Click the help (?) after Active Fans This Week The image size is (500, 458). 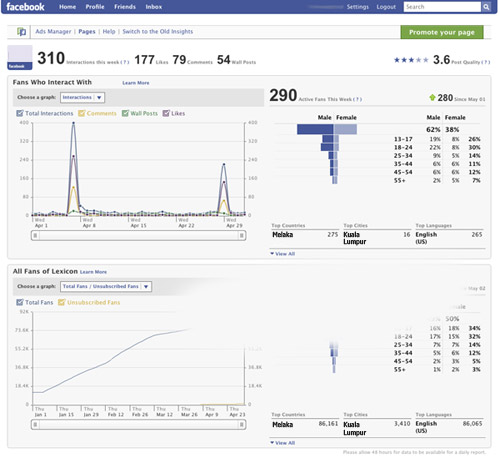(x=357, y=99)
